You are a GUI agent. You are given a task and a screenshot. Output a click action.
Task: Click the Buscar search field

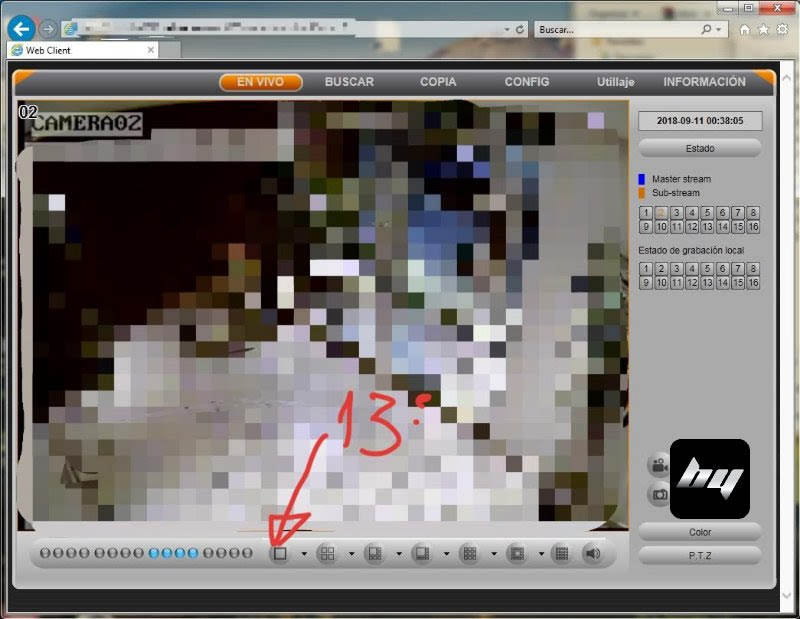point(620,30)
